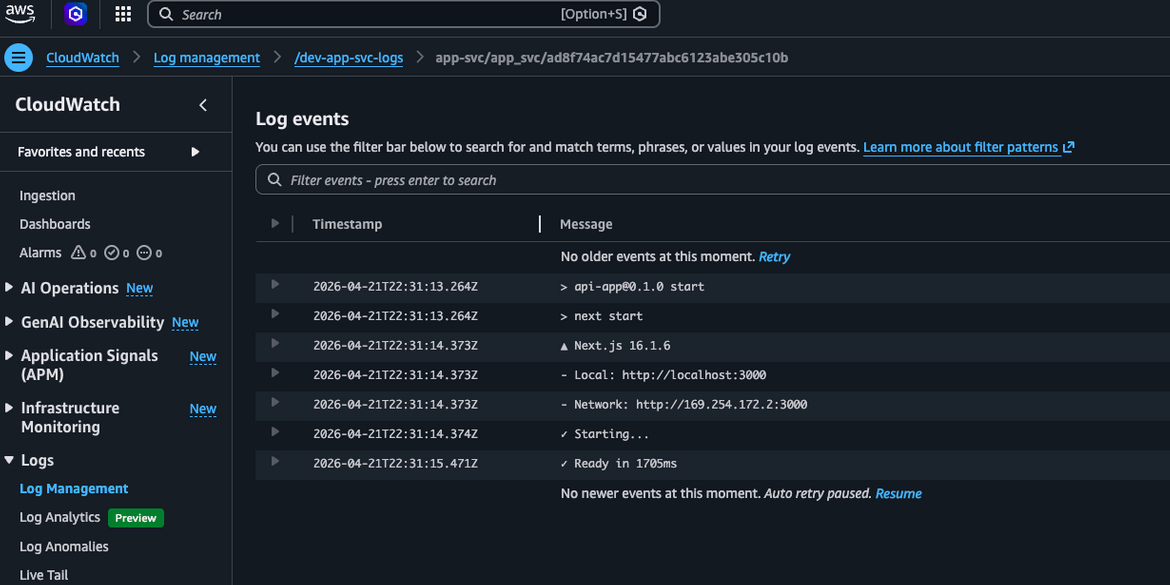
Task: Click the external link icon after filter patterns
Action: point(1069,147)
